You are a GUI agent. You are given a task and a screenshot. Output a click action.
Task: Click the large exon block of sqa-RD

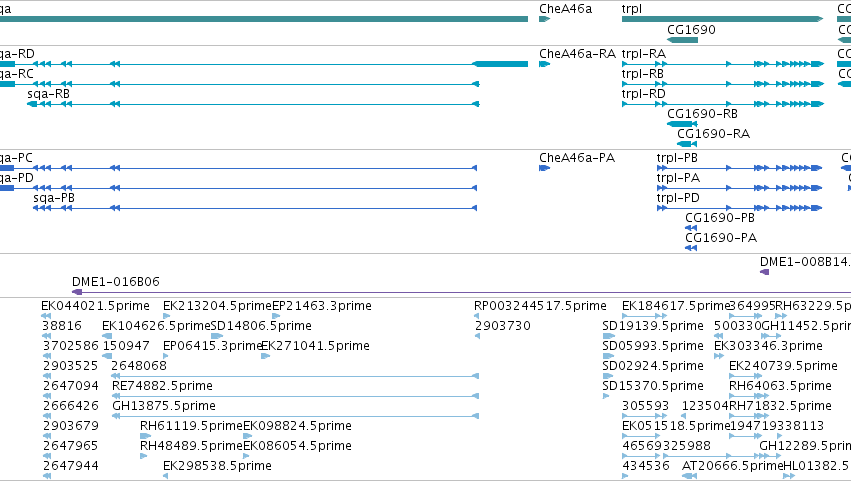tap(500, 64)
